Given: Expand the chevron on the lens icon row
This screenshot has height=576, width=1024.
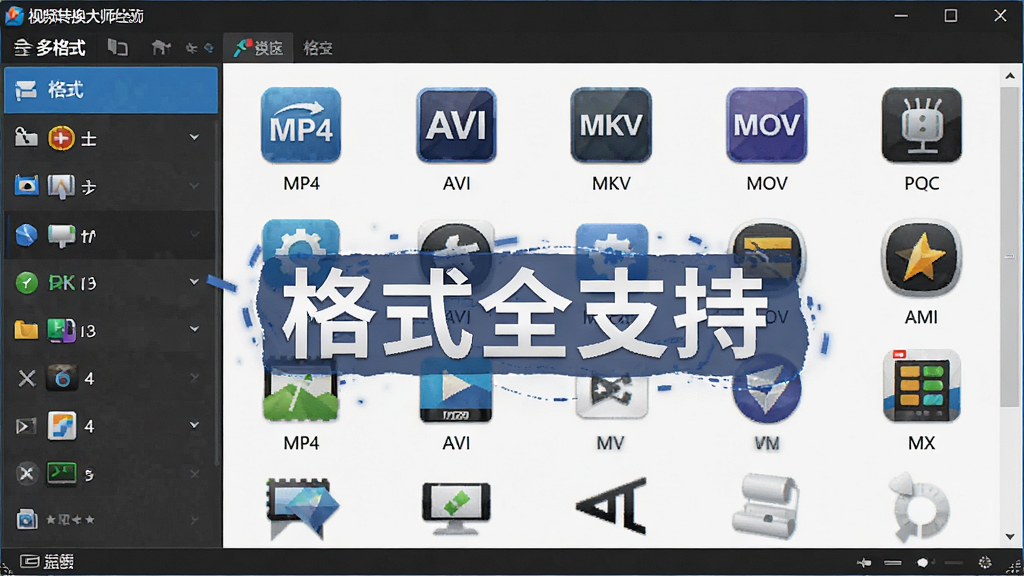Looking at the screenshot, I should [194, 377].
